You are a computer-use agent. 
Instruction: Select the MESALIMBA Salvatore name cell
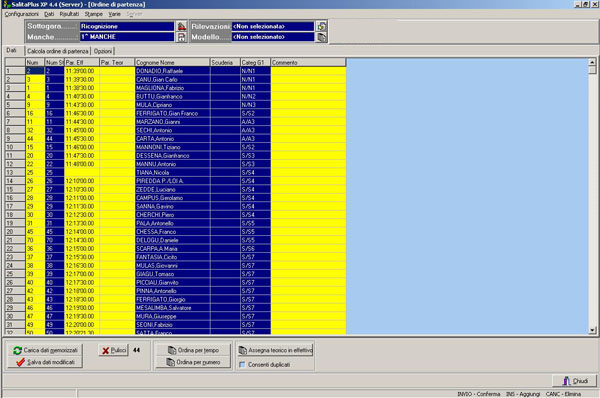(172, 308)
